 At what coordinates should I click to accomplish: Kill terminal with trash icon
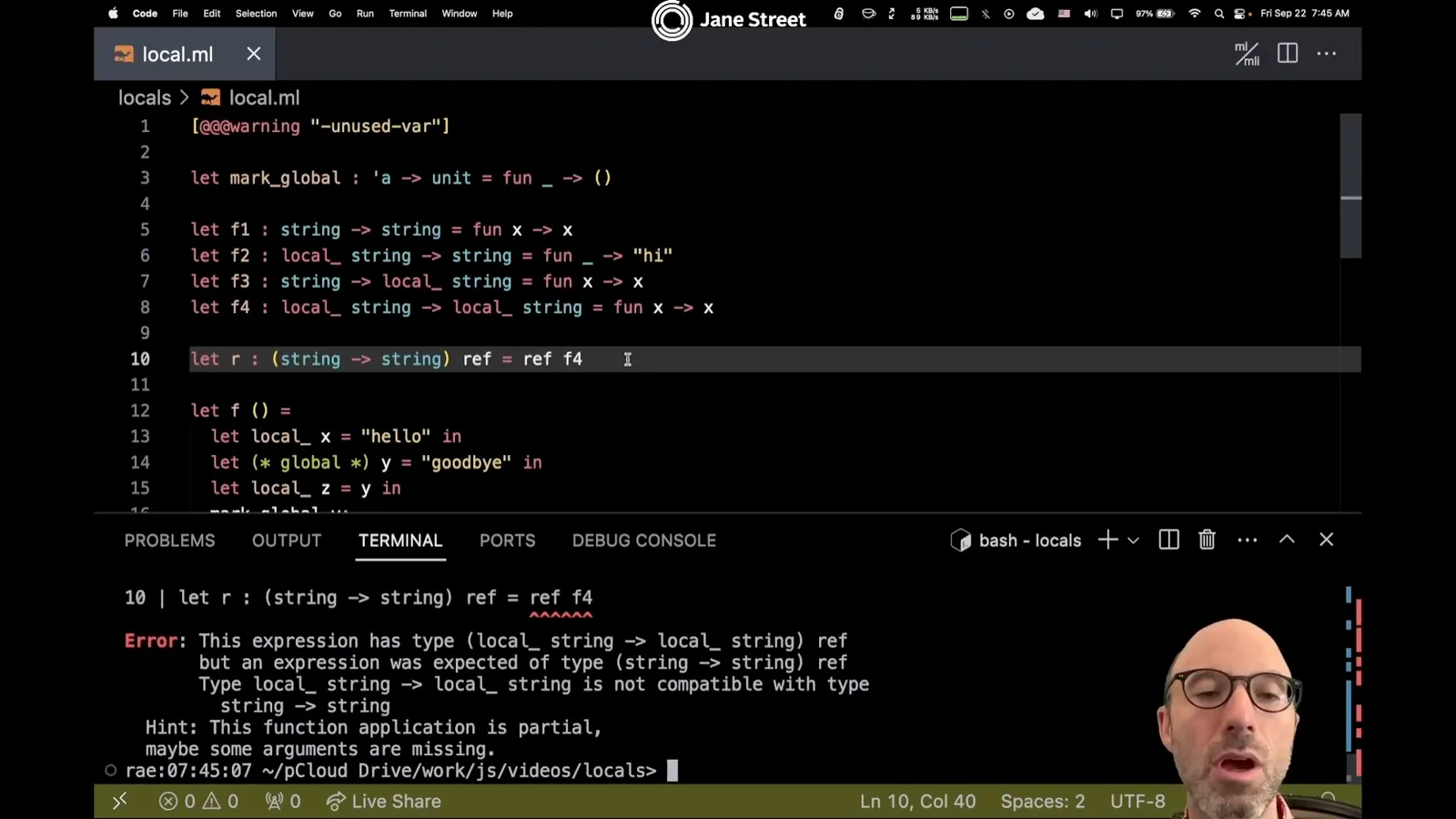tap(1207, 540)
